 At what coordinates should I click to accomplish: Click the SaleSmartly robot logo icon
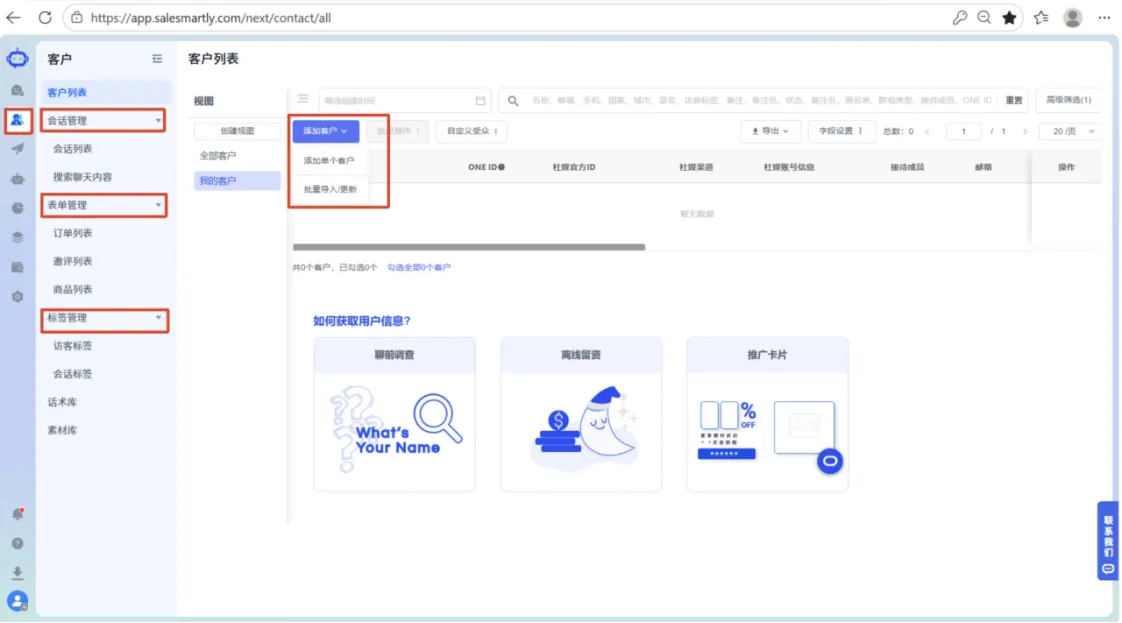click(x=17, y=59)
